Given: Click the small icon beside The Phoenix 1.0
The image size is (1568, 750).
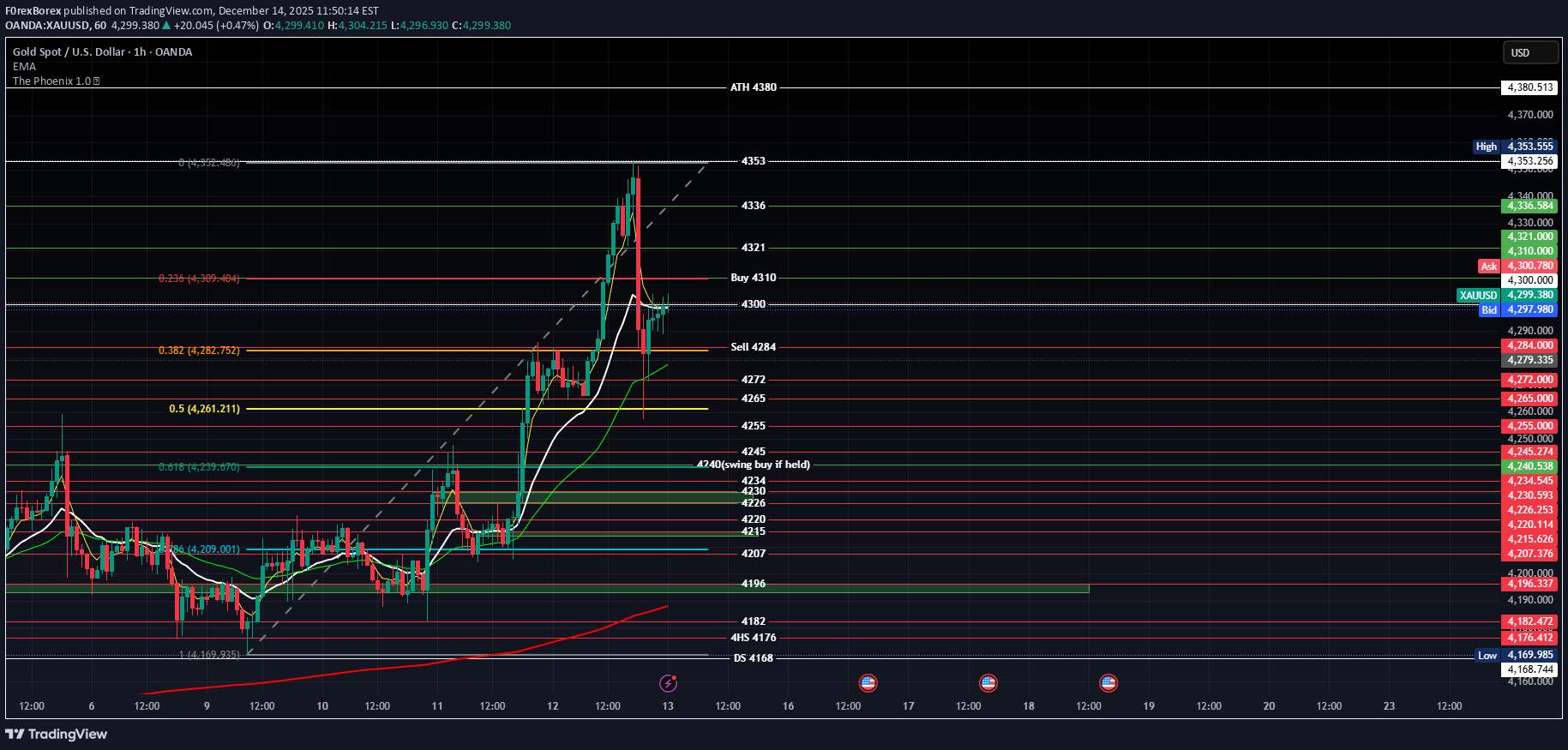Looking at the screenshot, I should [96, 81].
